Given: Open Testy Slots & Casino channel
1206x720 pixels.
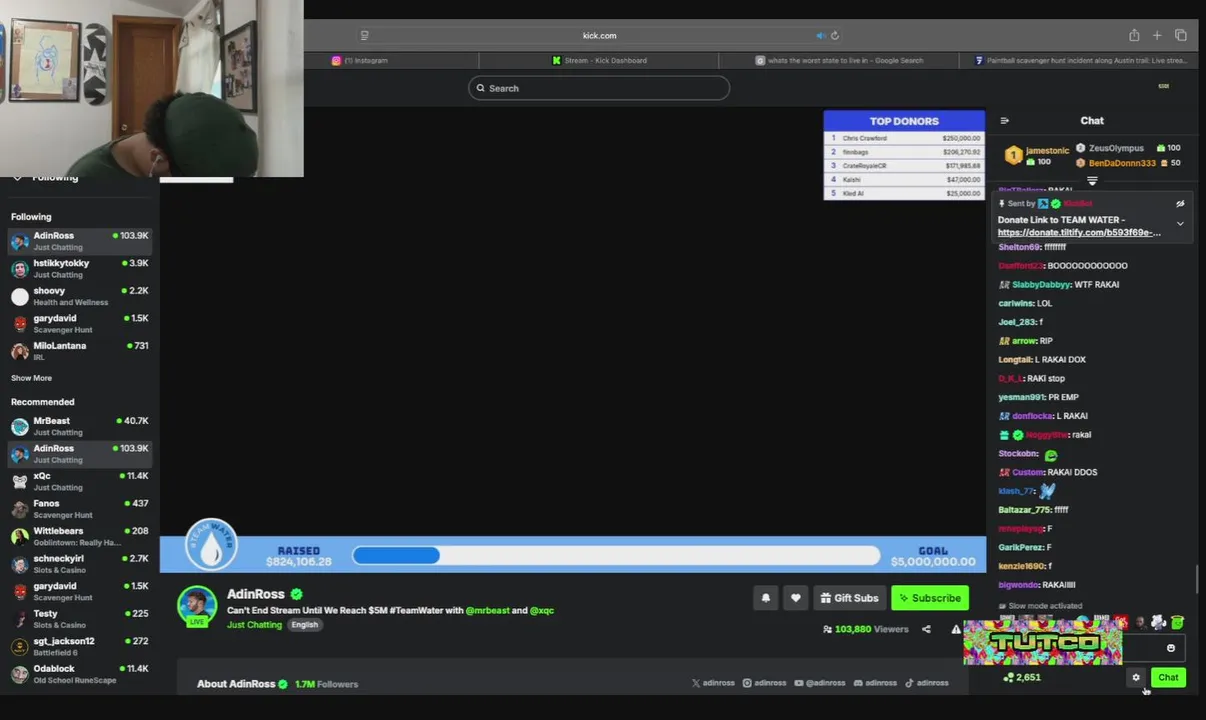Looking at the screenshot, I should pos(80,619).
